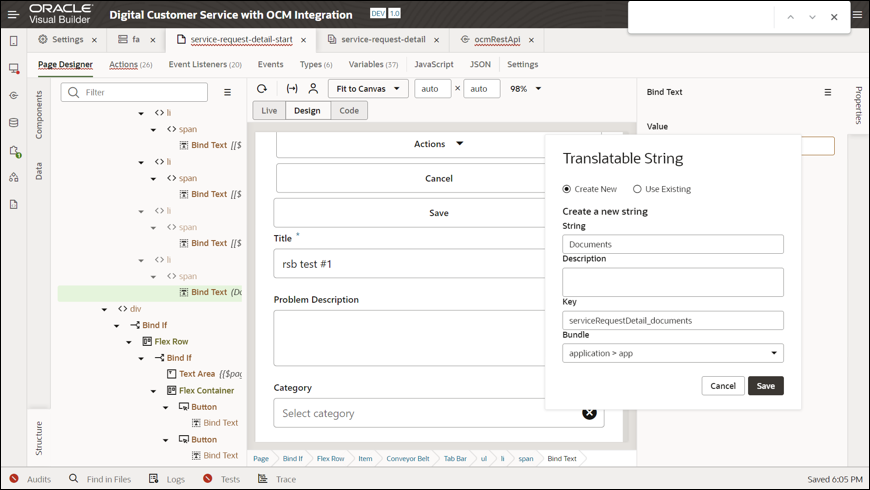Click the user who-am-I icon

click(x=313, y=89)
